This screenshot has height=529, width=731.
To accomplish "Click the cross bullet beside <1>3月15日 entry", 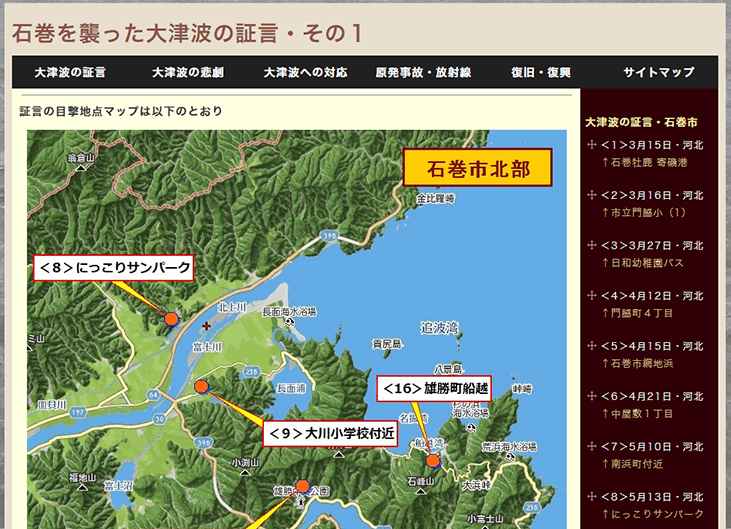I will click(591, 145).
